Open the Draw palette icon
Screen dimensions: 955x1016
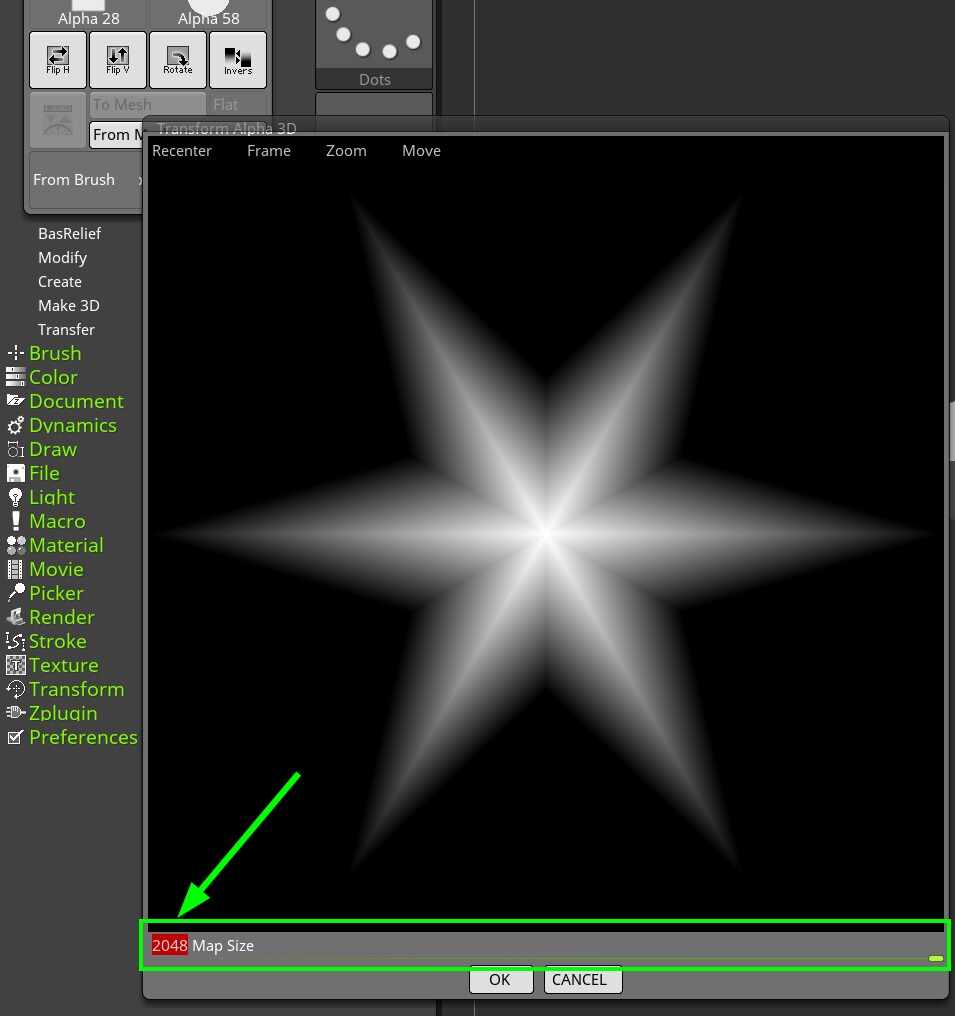[x=16, y=449]
